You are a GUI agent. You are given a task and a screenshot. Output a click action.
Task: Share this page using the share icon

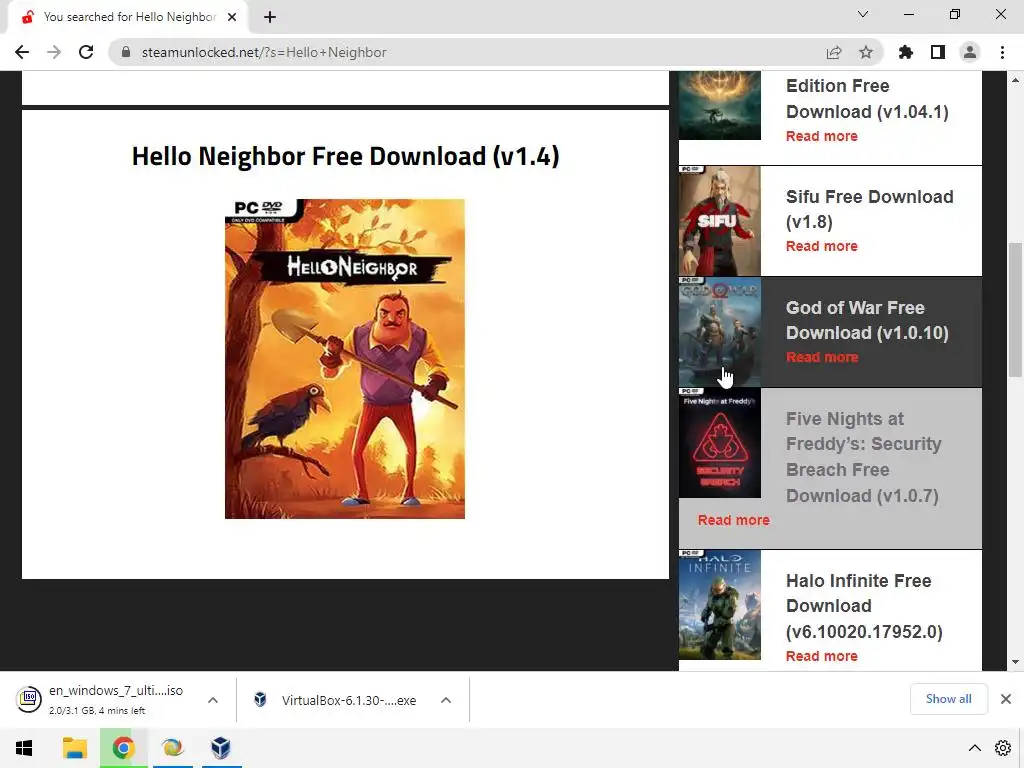coord(834,52)
